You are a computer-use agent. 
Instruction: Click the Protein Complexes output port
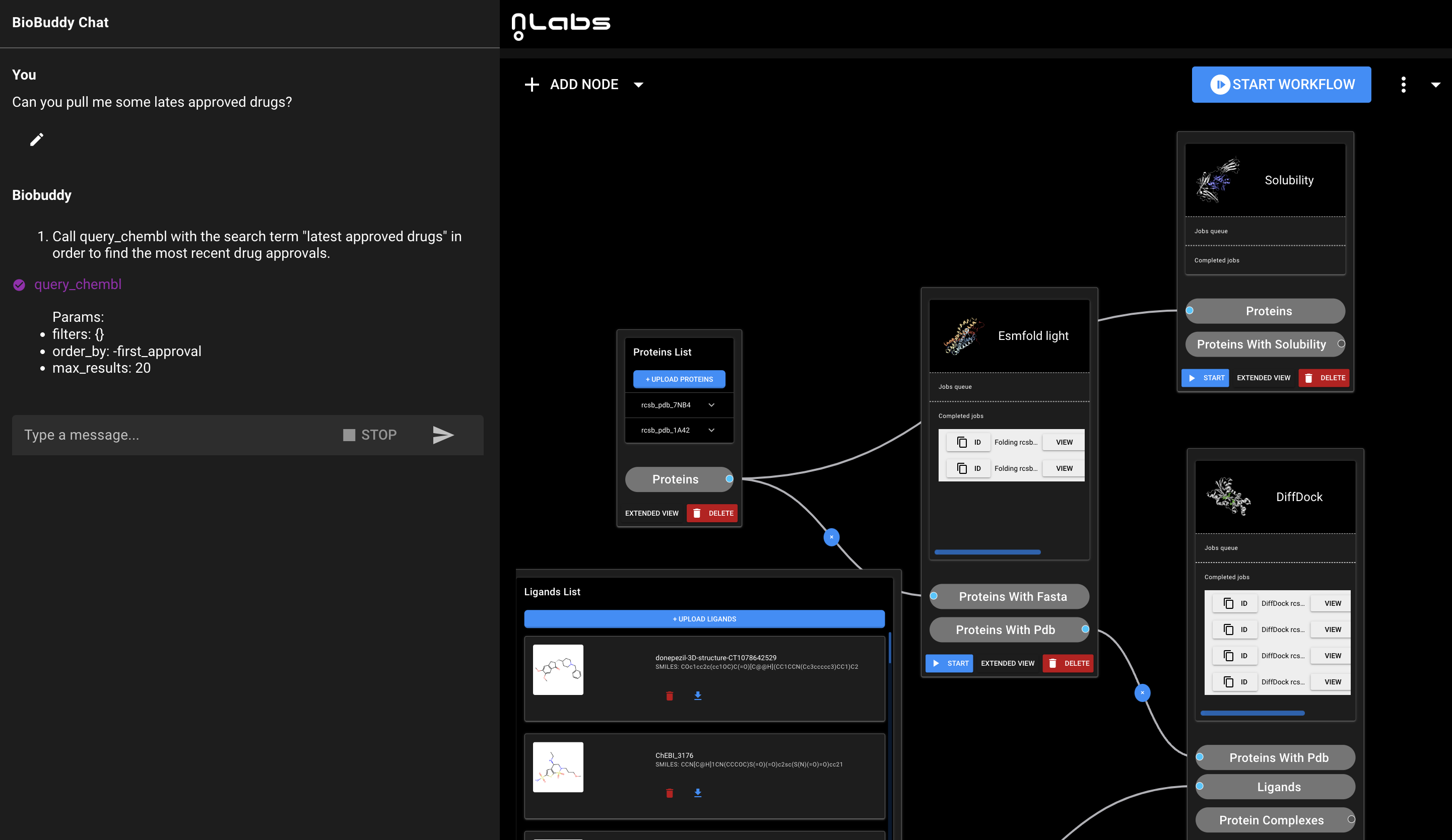tap(1351, 819)
